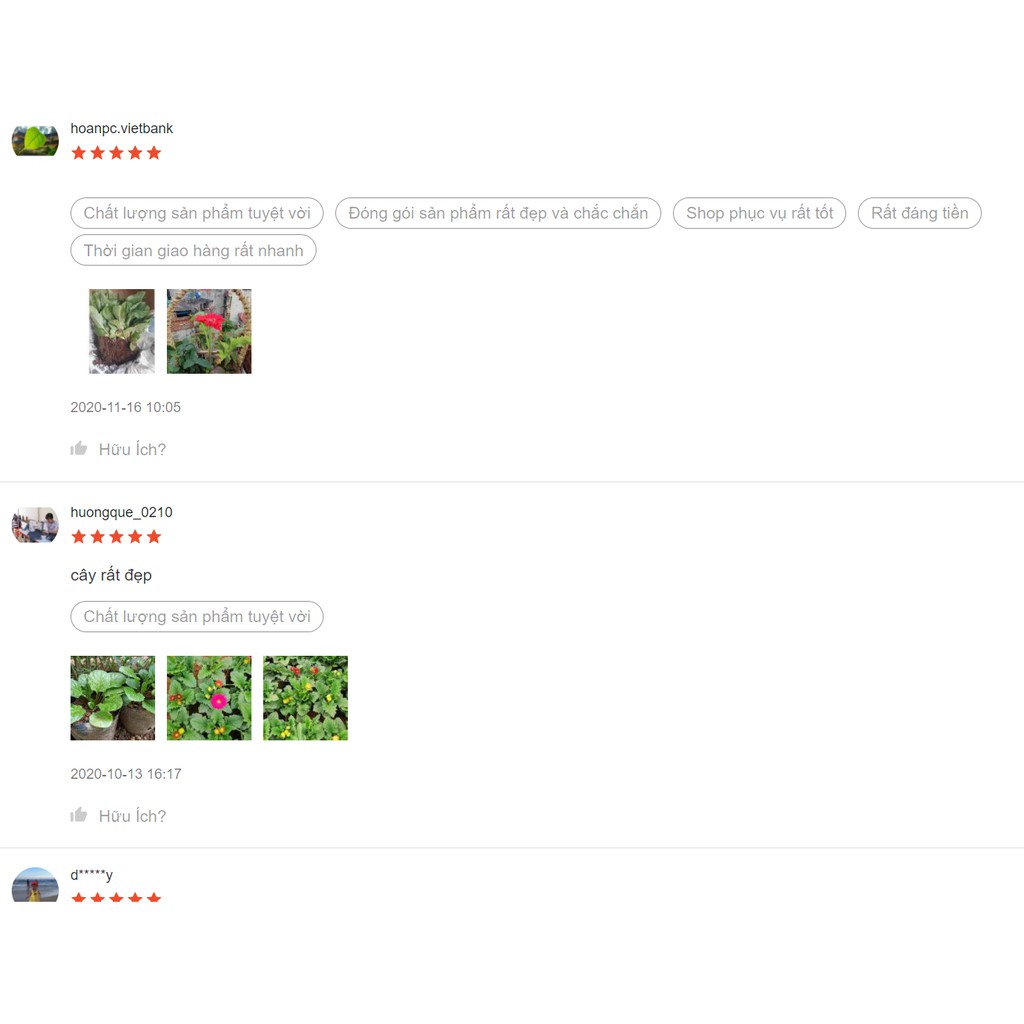Click thumbs-up icon under hoanpc.vietbank review

coord(78,449)
